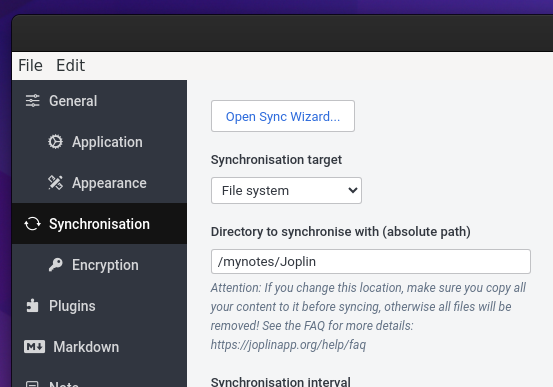Screen dimensions: 553x387
Task: Click the Encryption key icon
Action: (55, 265)
